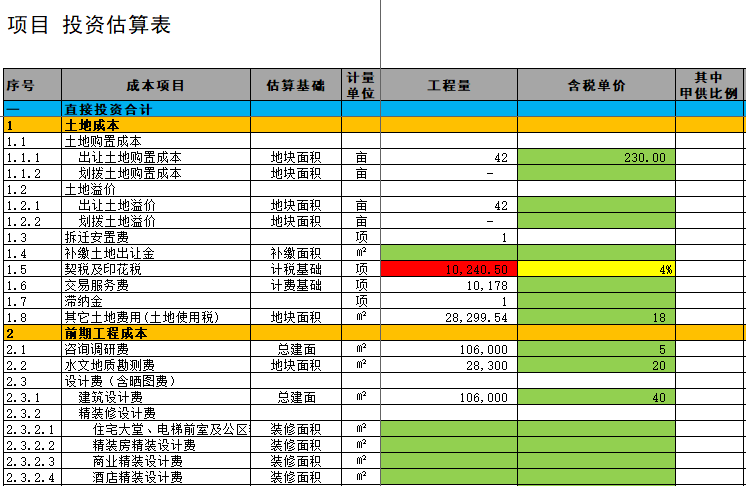Click the 交易服务费 quantity 10,178
The width and height of the screenshot is (746, 486).
tap(448, 285)
